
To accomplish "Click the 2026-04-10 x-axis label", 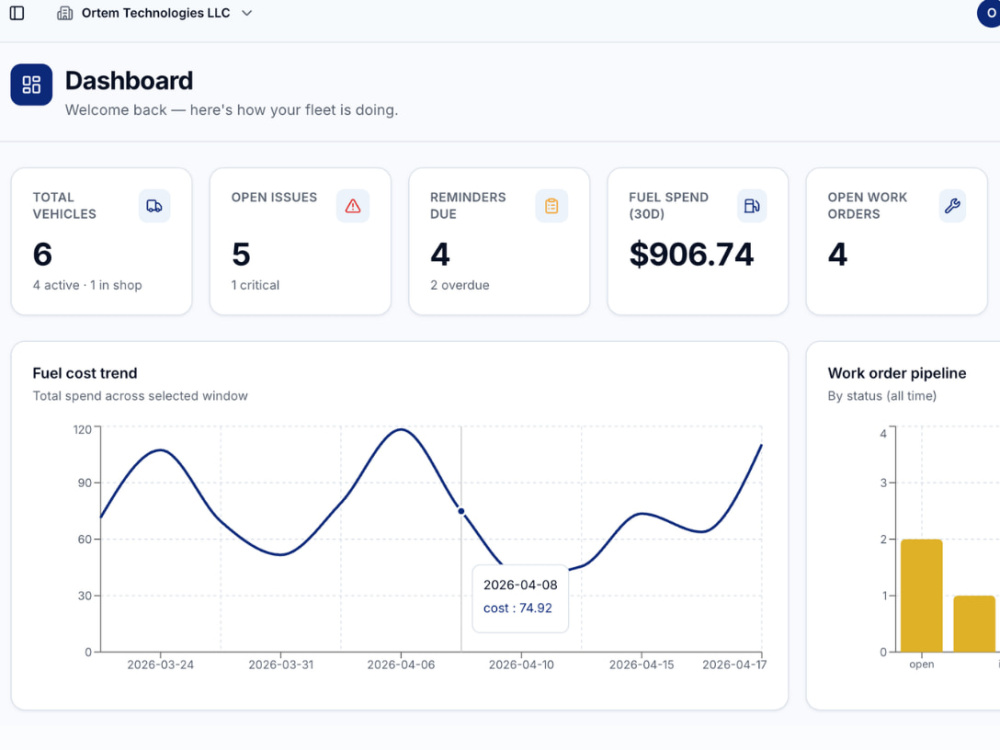I will [x=521, y=665].
